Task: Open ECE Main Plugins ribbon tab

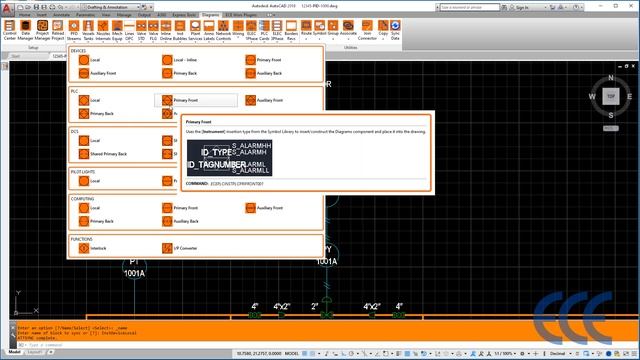Action: coord(241,15)
